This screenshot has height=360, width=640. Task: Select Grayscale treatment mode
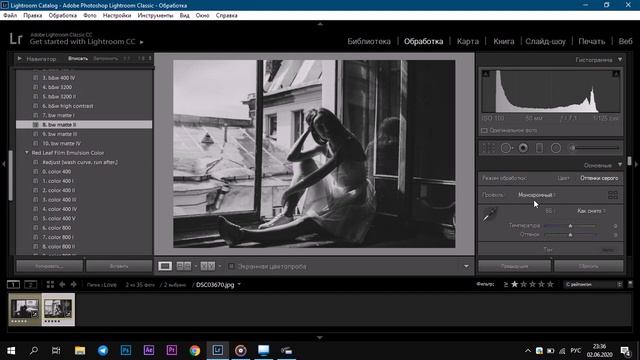tap(599, 178)
